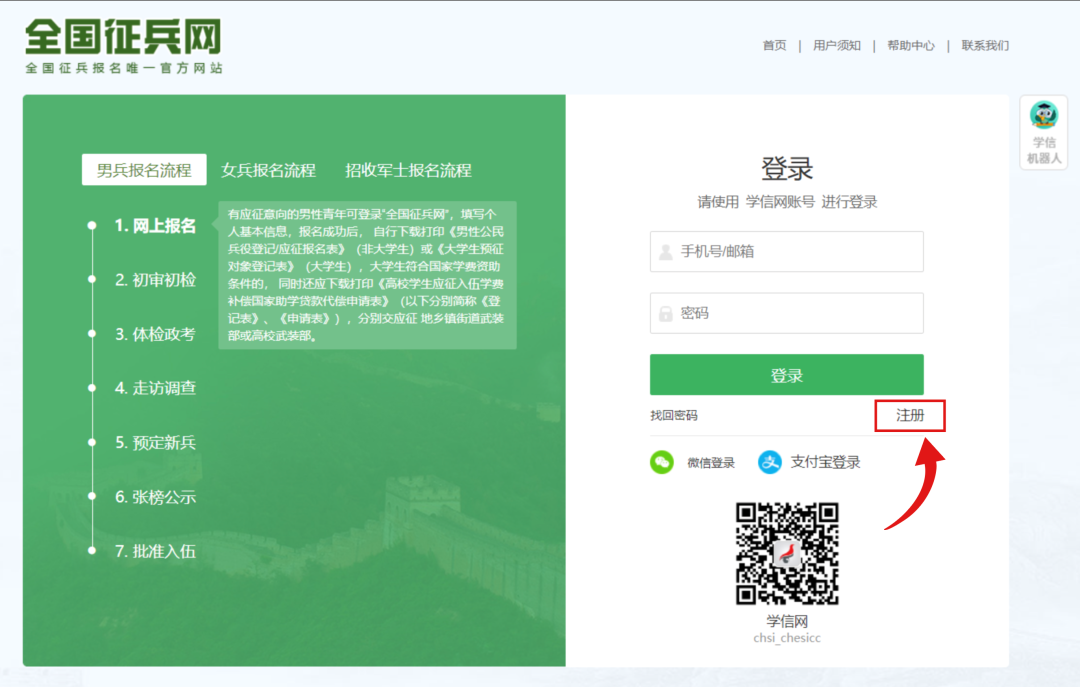Click the WeChat login icon
The image size is (1080, 687).
tap(663, 463)
